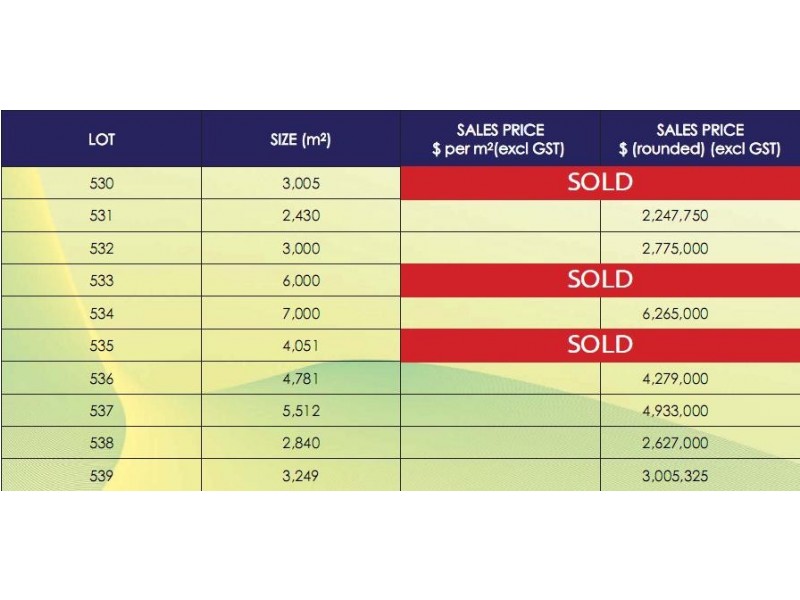Click the SOLD banner on lot 535's row
Viewport: 800px width, 600px height.
(600, 344)
